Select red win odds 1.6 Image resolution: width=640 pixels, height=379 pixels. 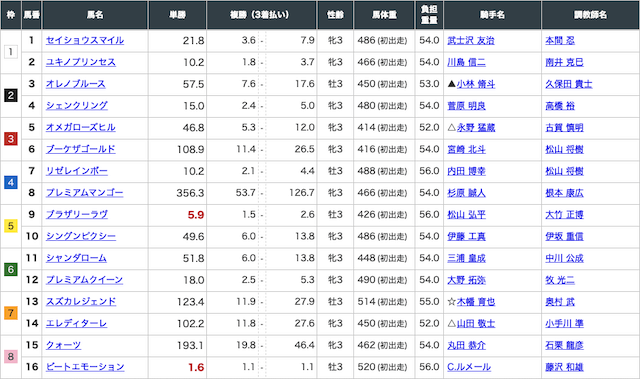pos(196,367)
